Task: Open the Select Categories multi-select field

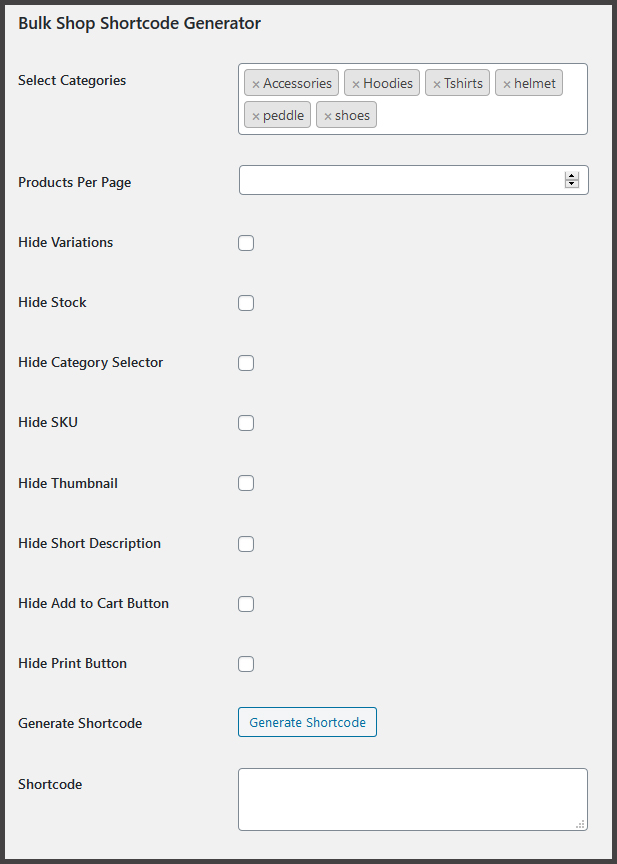Action: point(480,116)
